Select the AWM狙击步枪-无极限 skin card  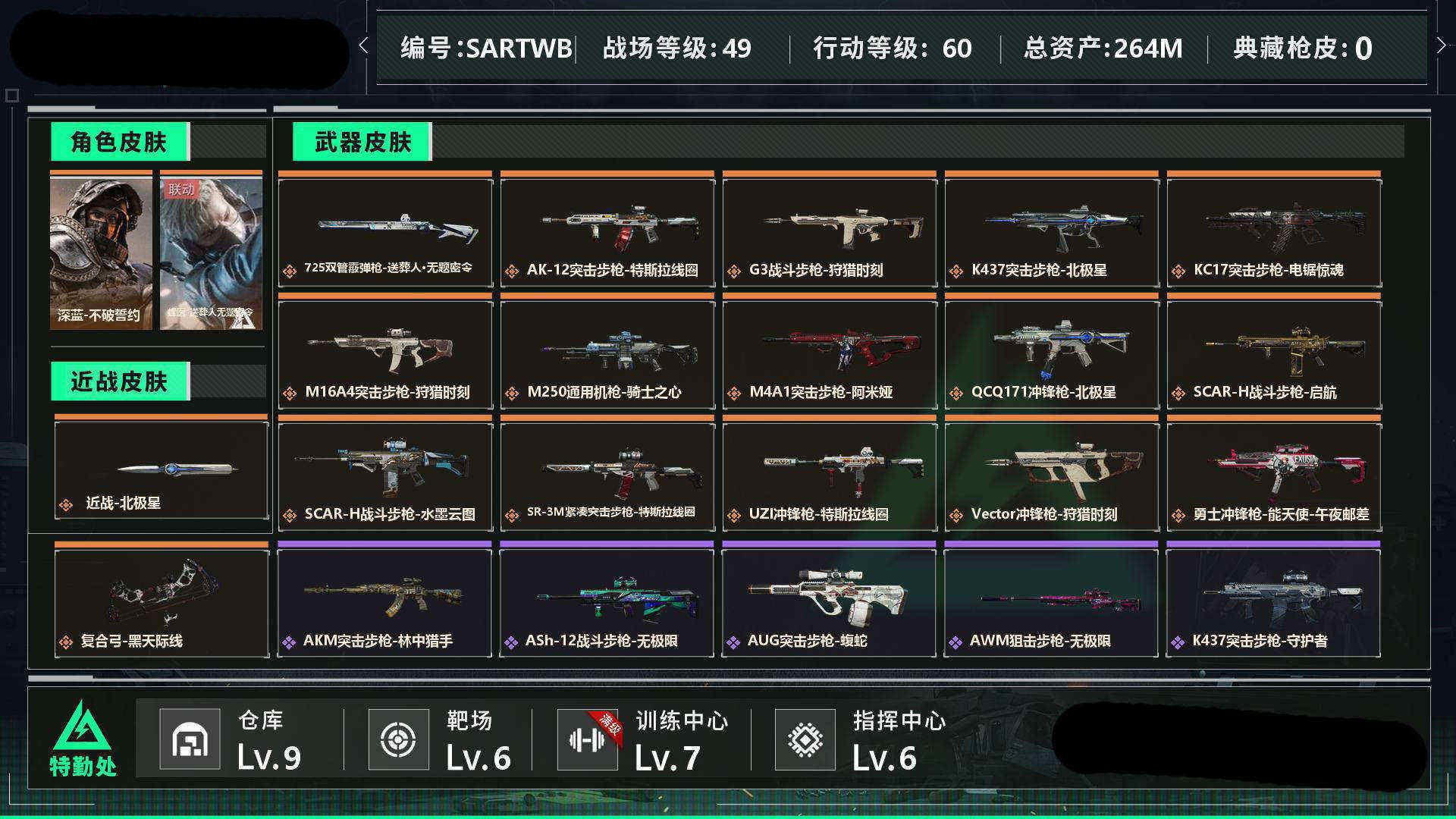click(x=1051, y=602)
